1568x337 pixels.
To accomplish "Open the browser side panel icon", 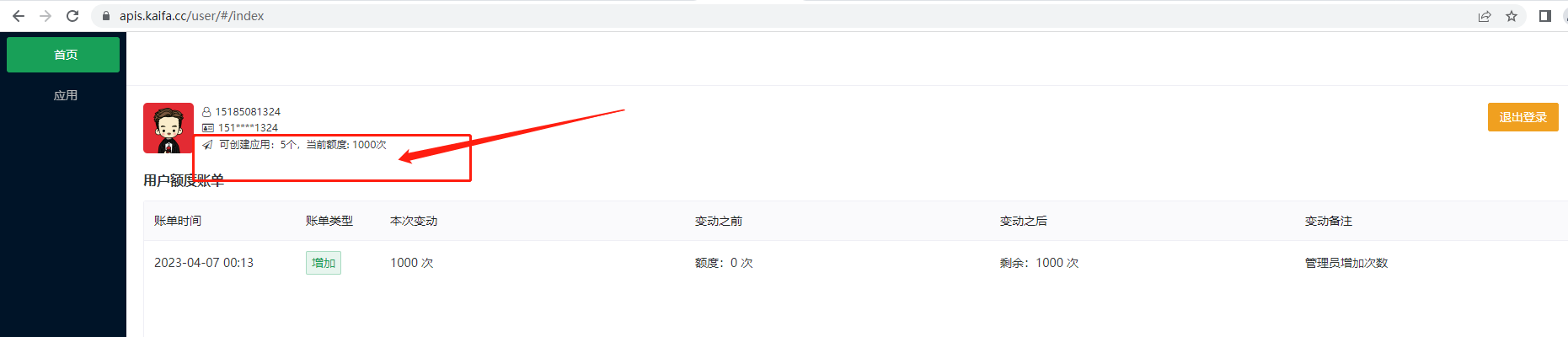I will pyautogui.click(x=1545, y=16).
